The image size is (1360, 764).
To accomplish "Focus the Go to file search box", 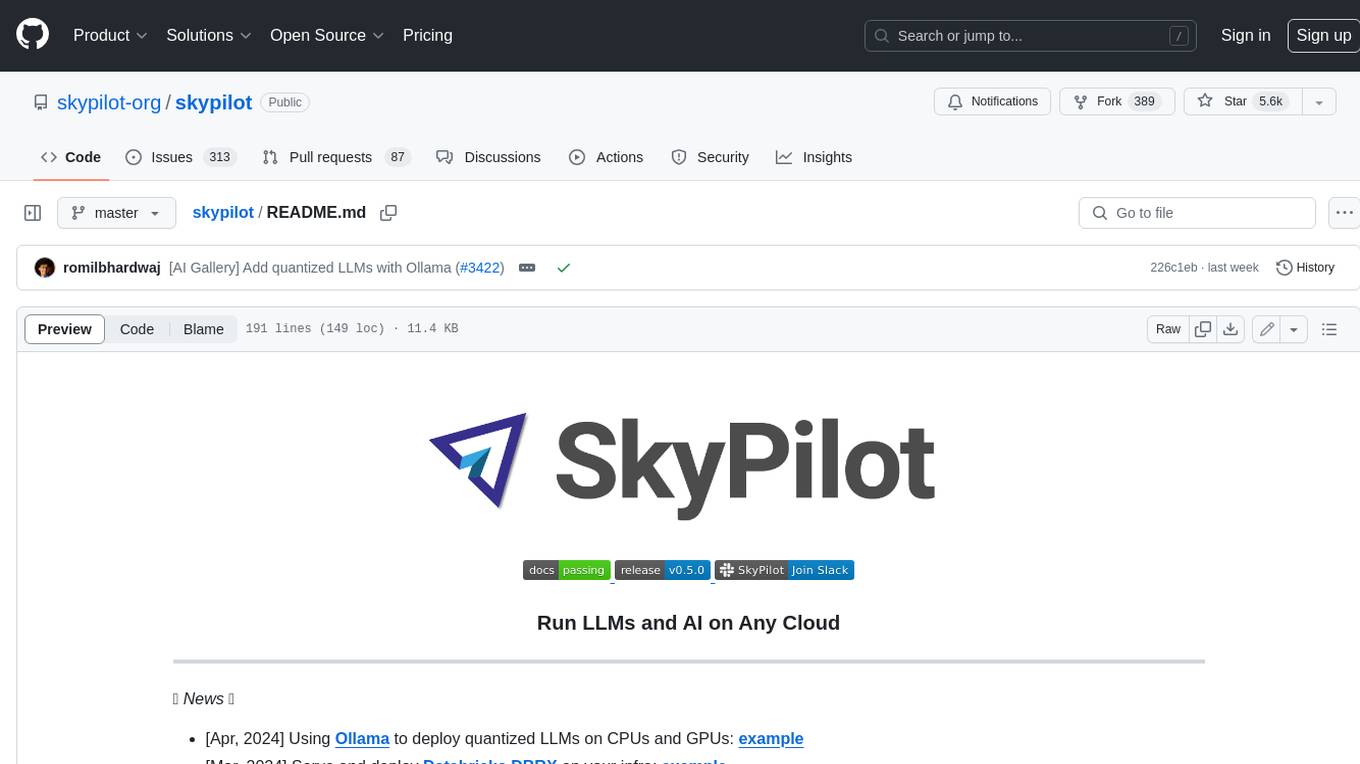I will (x=1197, y=213).
